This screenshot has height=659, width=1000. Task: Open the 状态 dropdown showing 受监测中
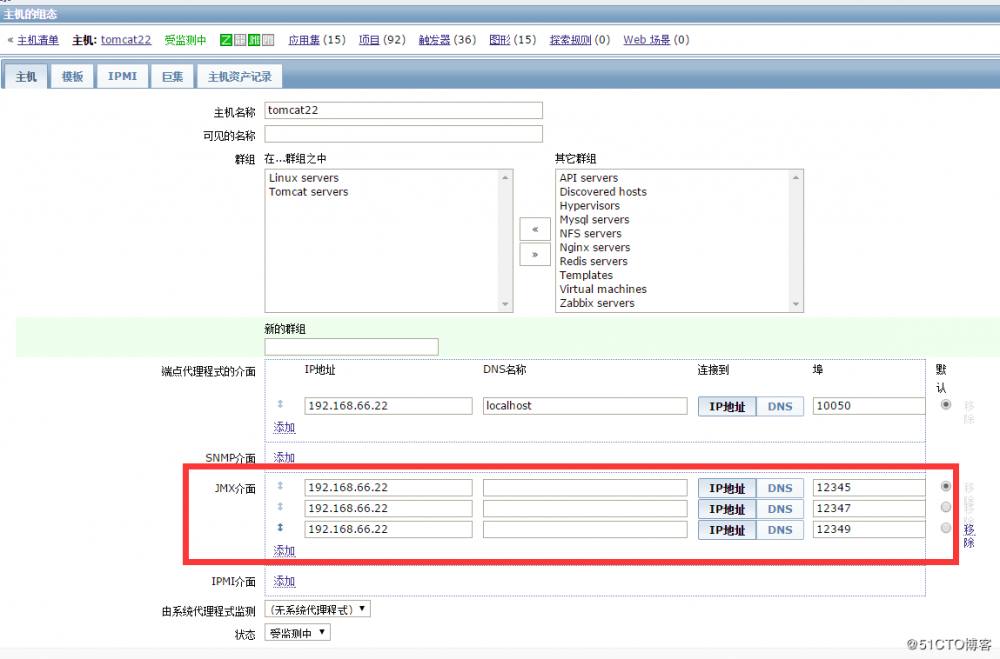coord(297,631)
